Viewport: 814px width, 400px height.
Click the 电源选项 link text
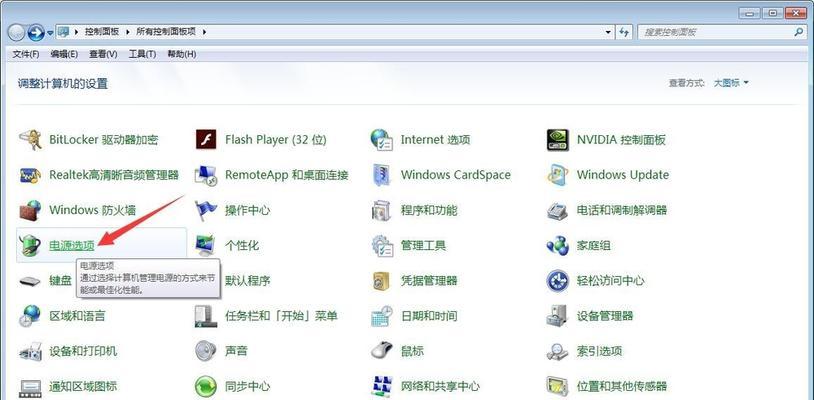click(x=72, y=245)
